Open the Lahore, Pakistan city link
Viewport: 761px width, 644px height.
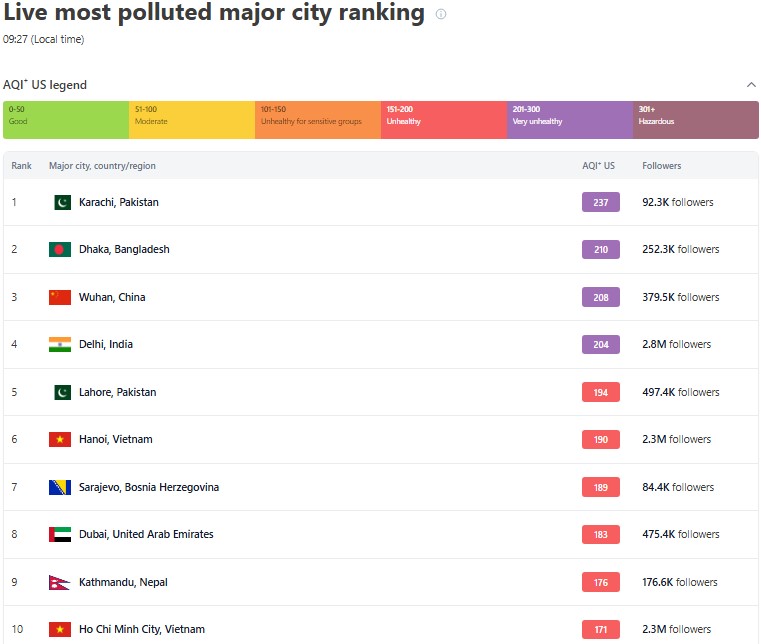(x=117, y=392)
